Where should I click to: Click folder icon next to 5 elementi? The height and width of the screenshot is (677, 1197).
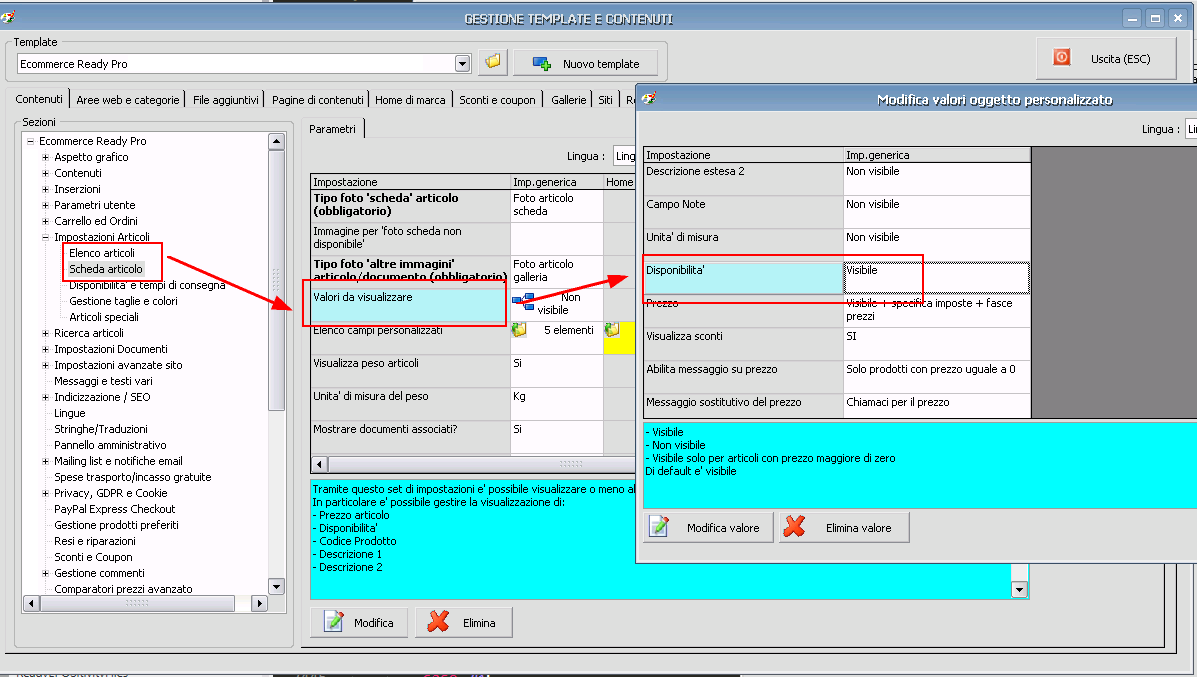(519, 330)
